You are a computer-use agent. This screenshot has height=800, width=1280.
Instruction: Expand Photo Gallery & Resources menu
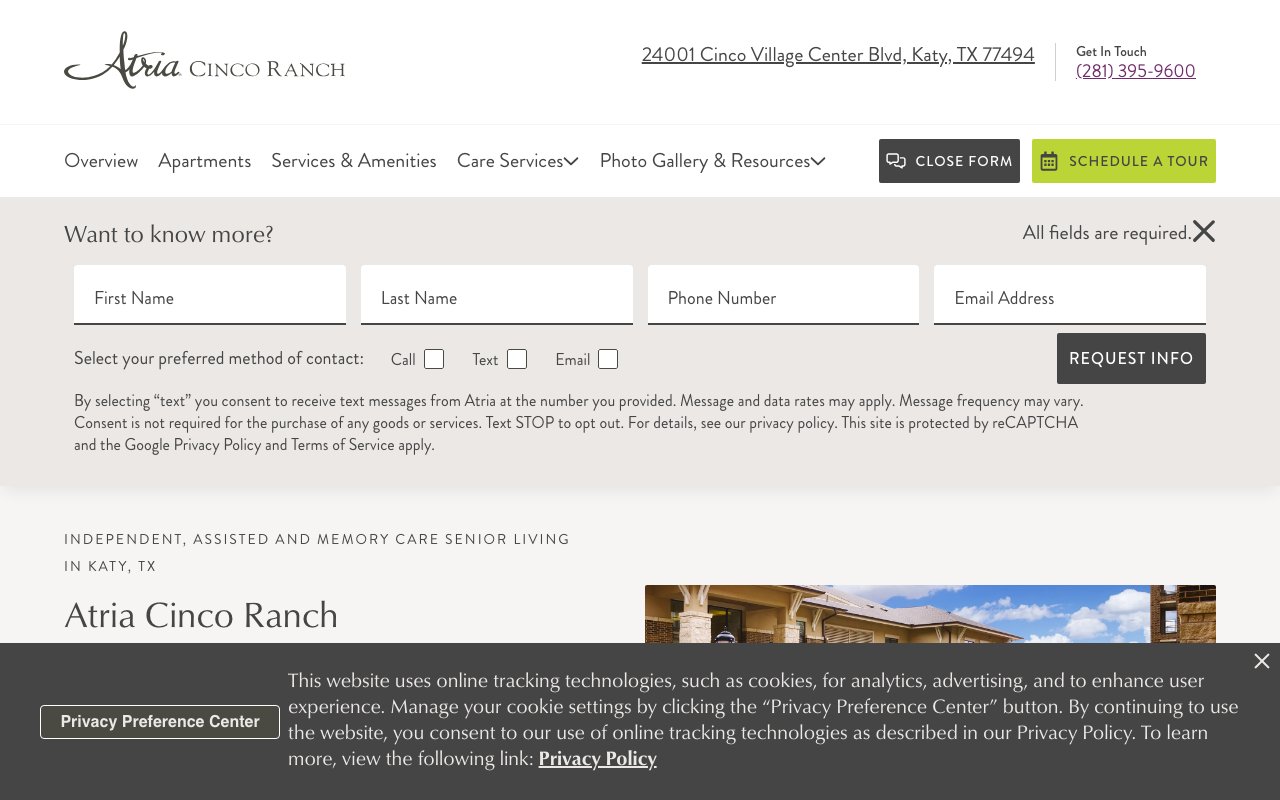[x=713, y=161]
